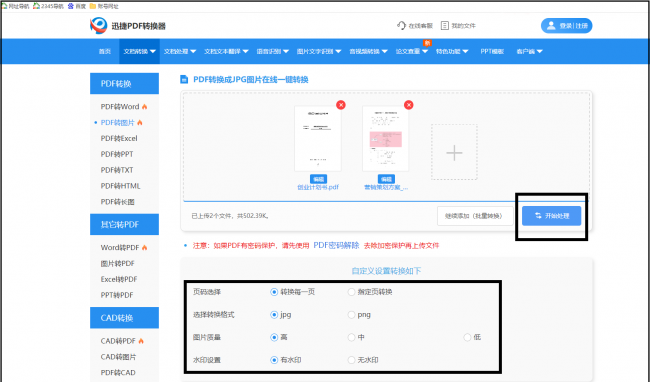Open PPT转PDF in the sidebar
The image size is (650, 382).
(x=117, y=295)
